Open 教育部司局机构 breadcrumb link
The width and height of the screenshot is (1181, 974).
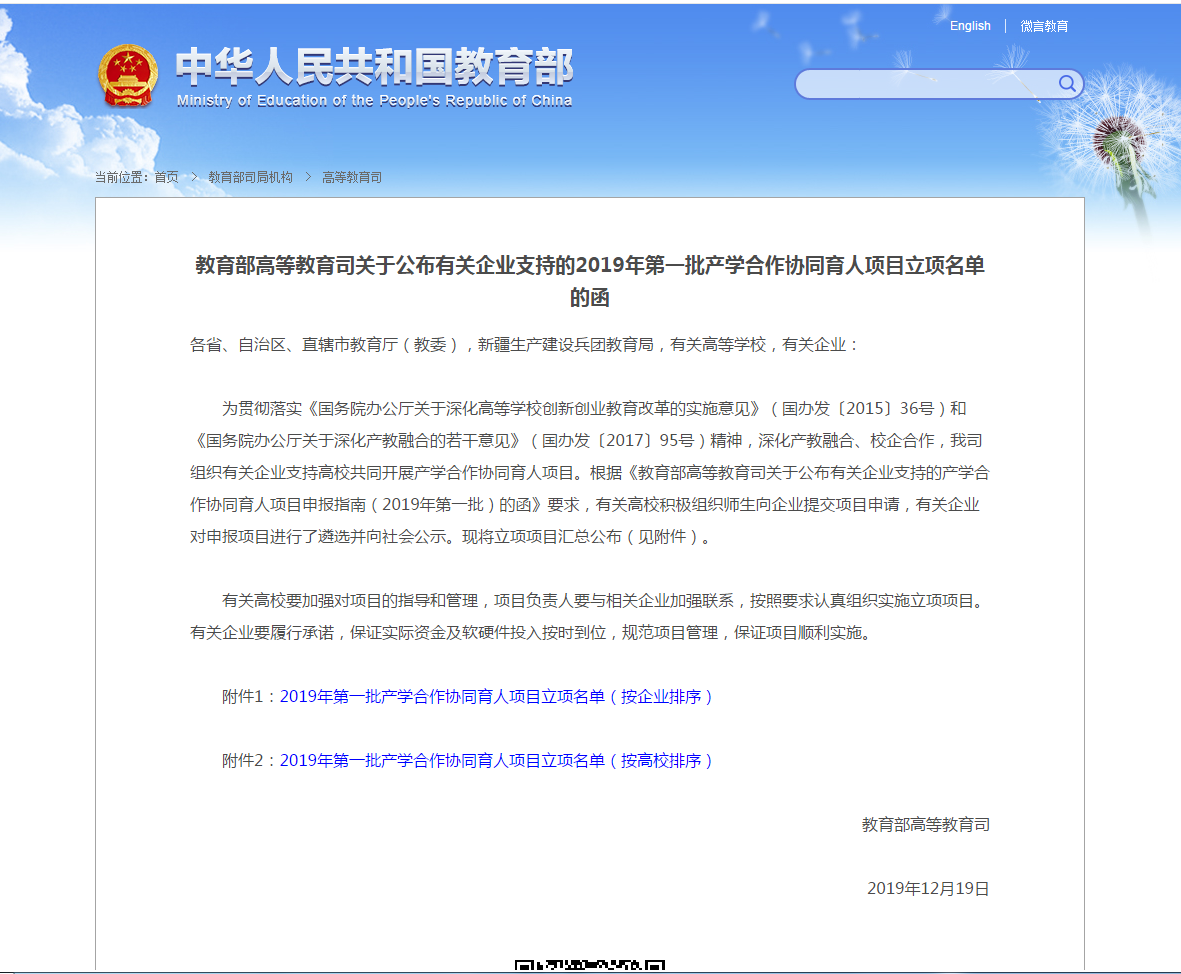point(250,177)
